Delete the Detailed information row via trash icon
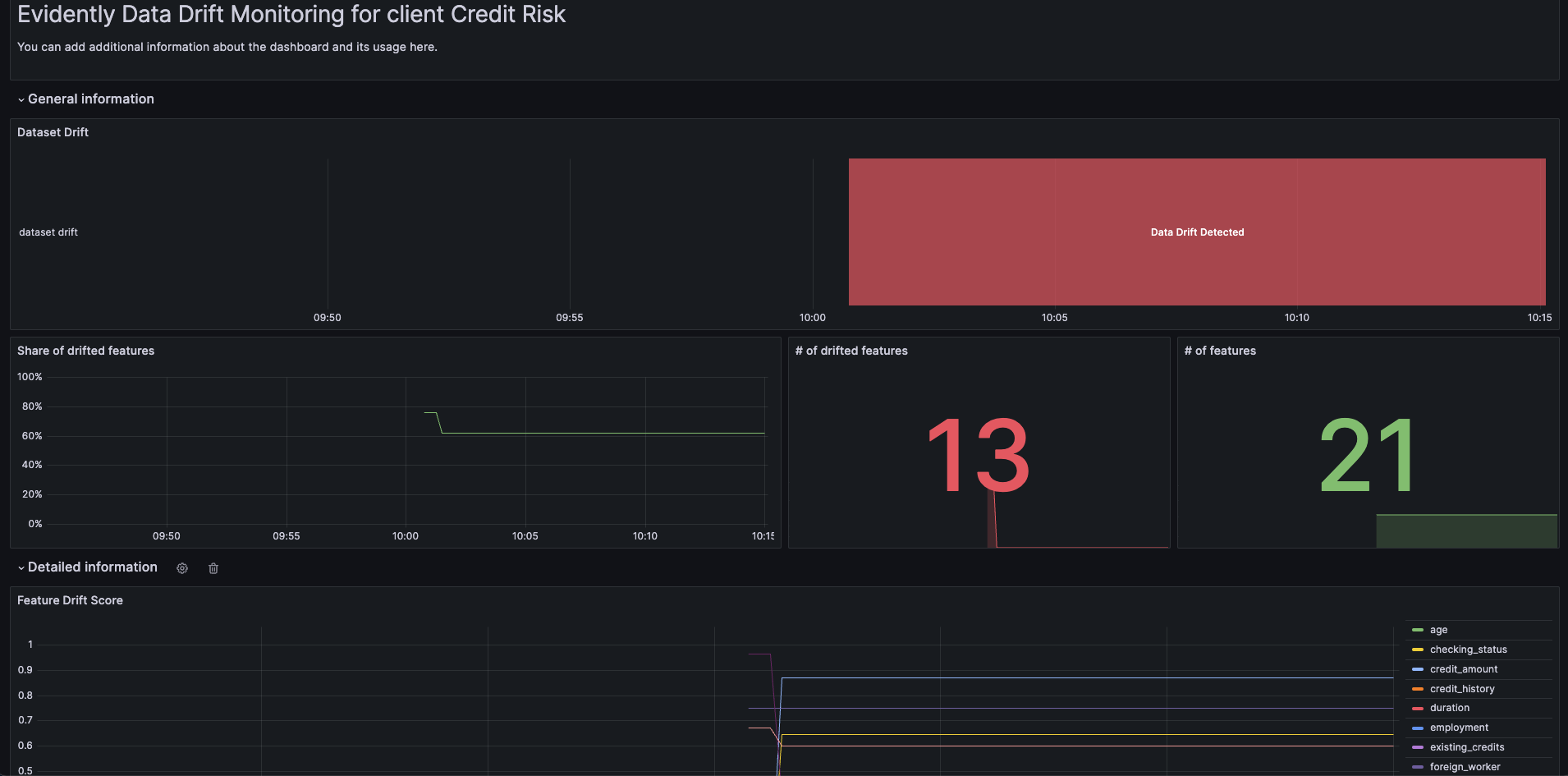 tap(213, 568)
